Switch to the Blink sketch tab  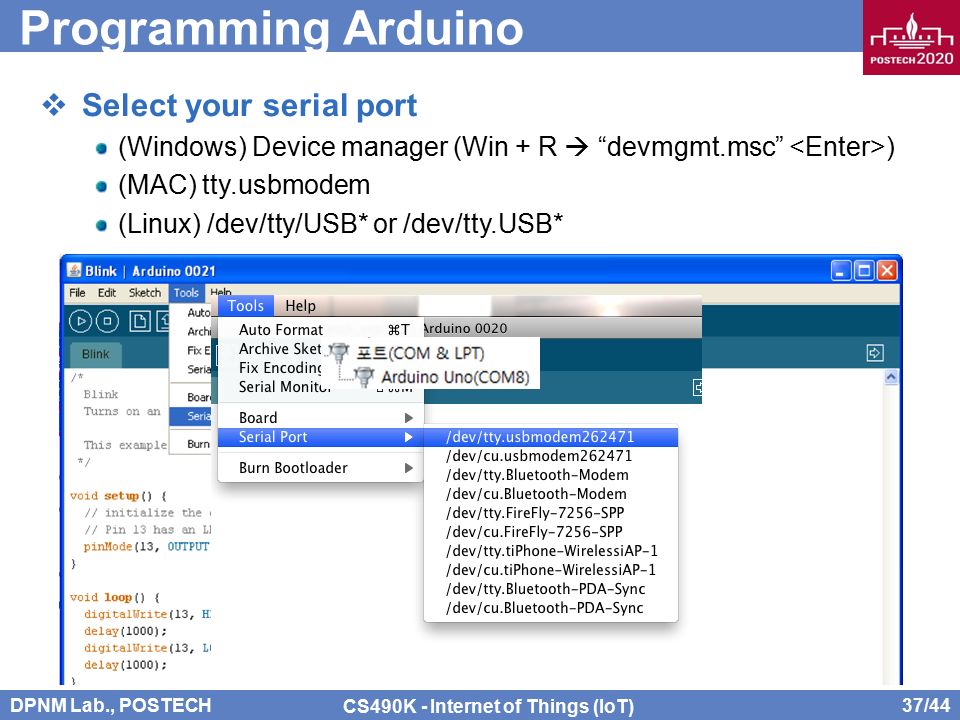click(96, 354)
